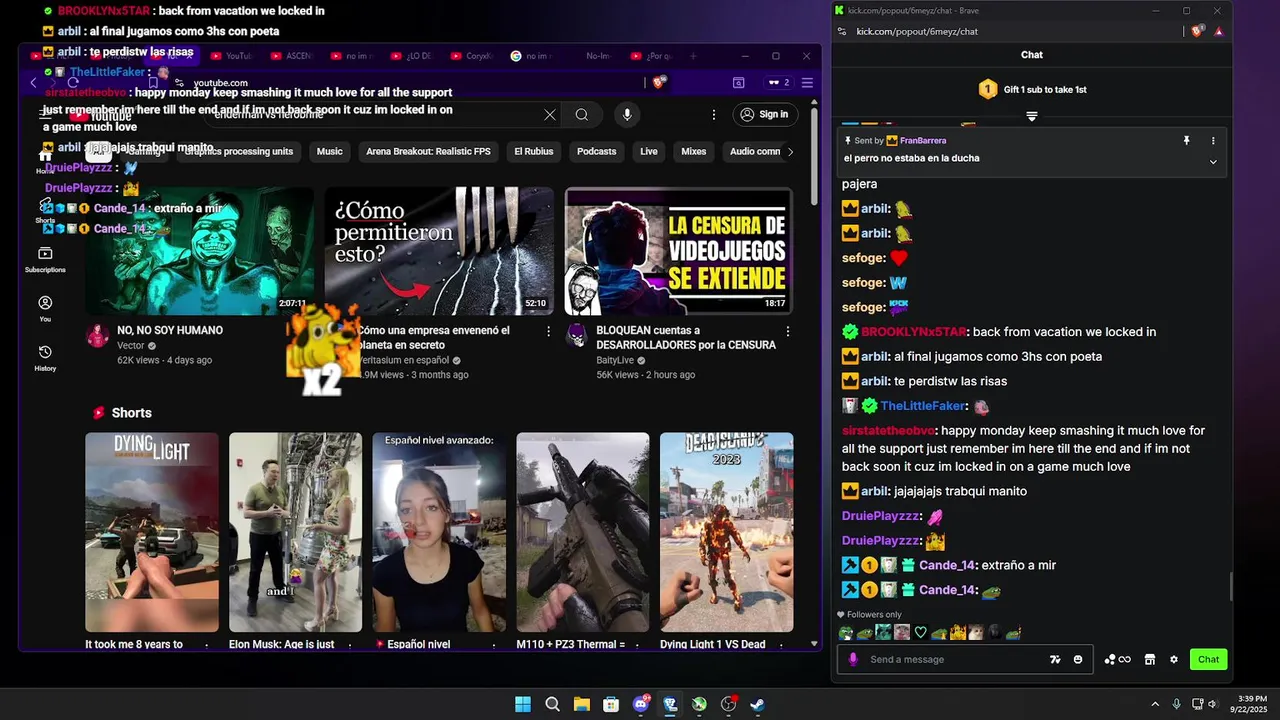Expand the leaderboard with down arrows

click(1032, 116)
